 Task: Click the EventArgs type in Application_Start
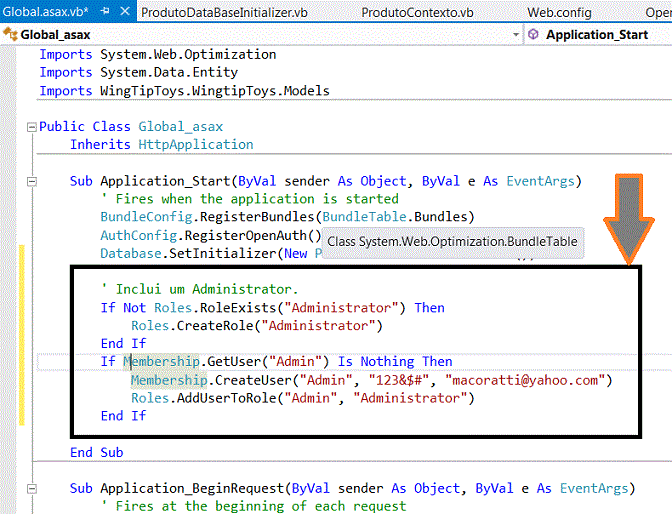[x=540, y=181]
